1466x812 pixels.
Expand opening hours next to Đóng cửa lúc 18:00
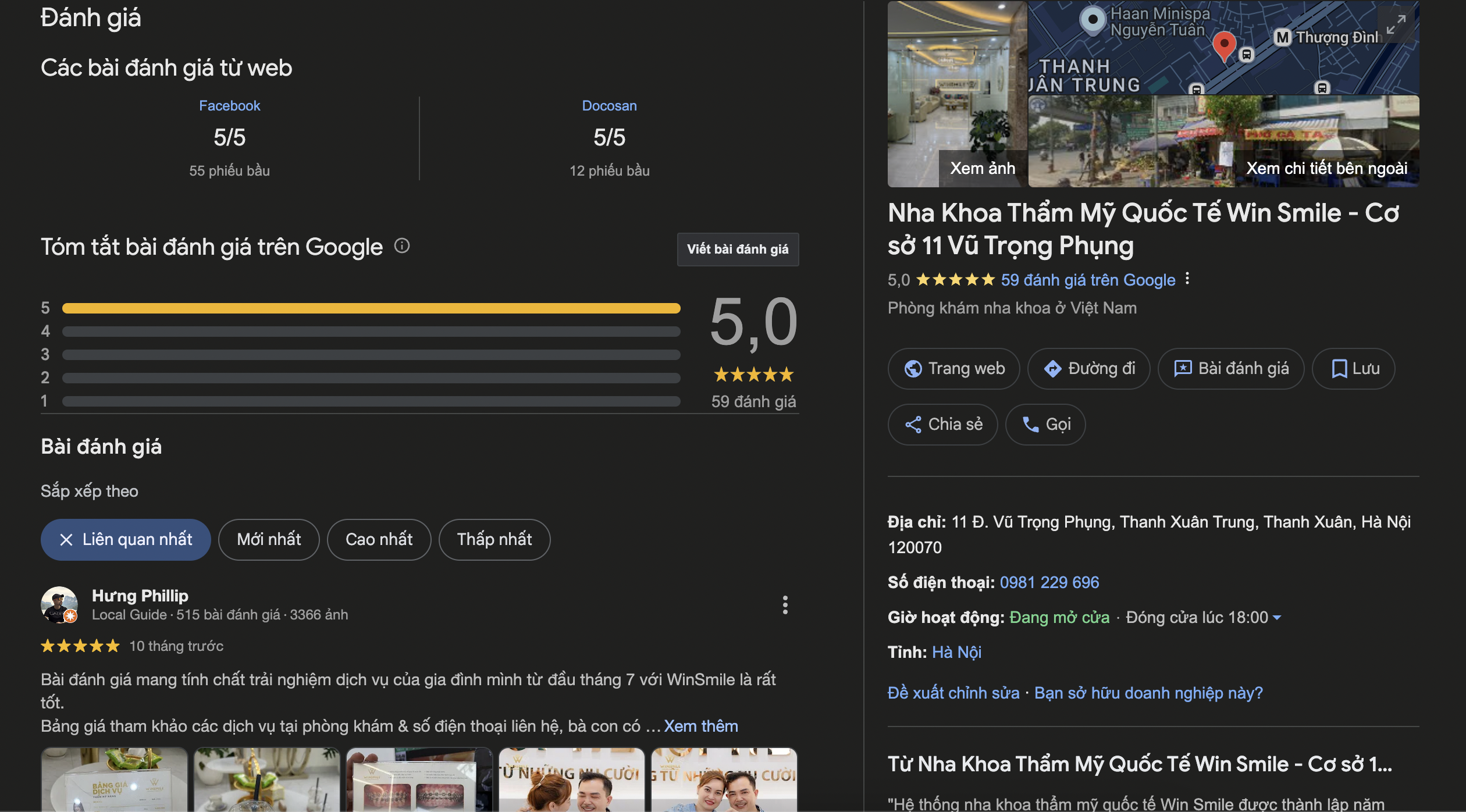coord(1278,618)
